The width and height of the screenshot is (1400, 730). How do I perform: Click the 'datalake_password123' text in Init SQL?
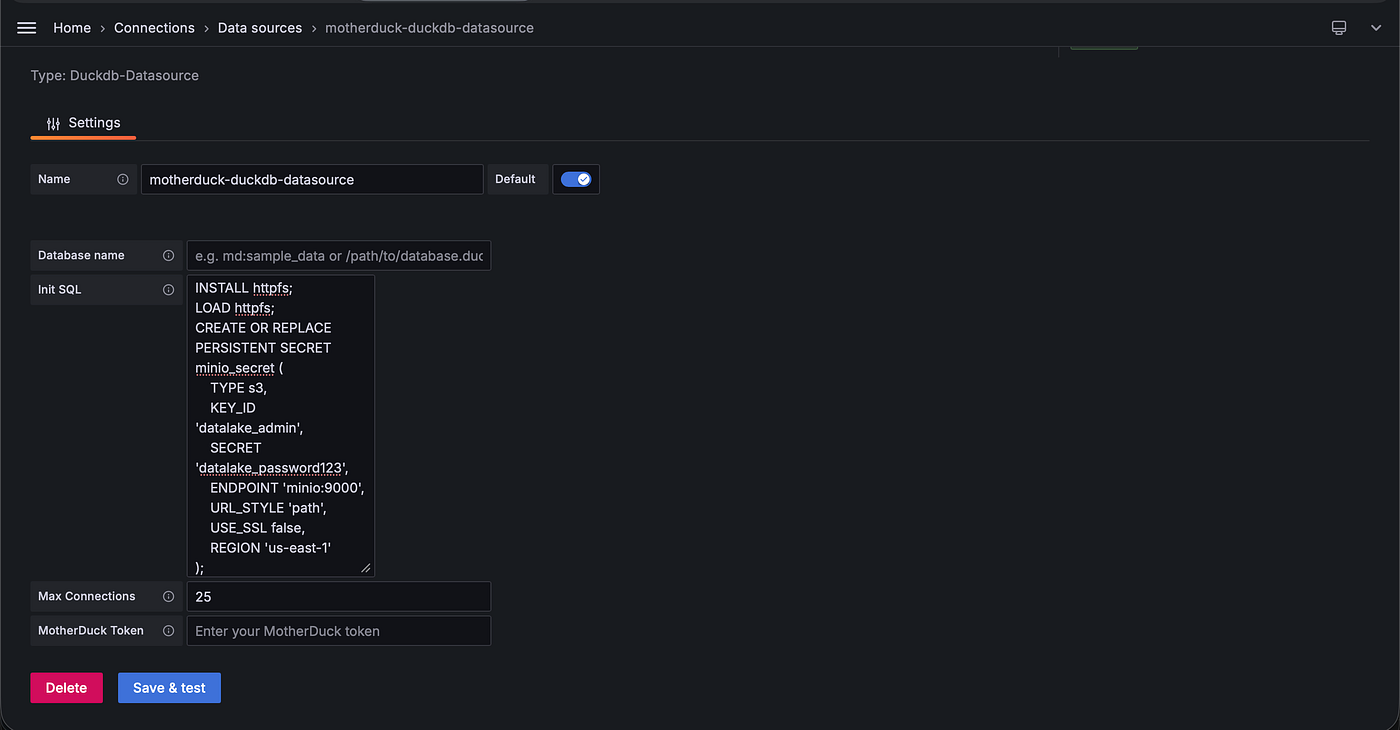click(272, 468)
